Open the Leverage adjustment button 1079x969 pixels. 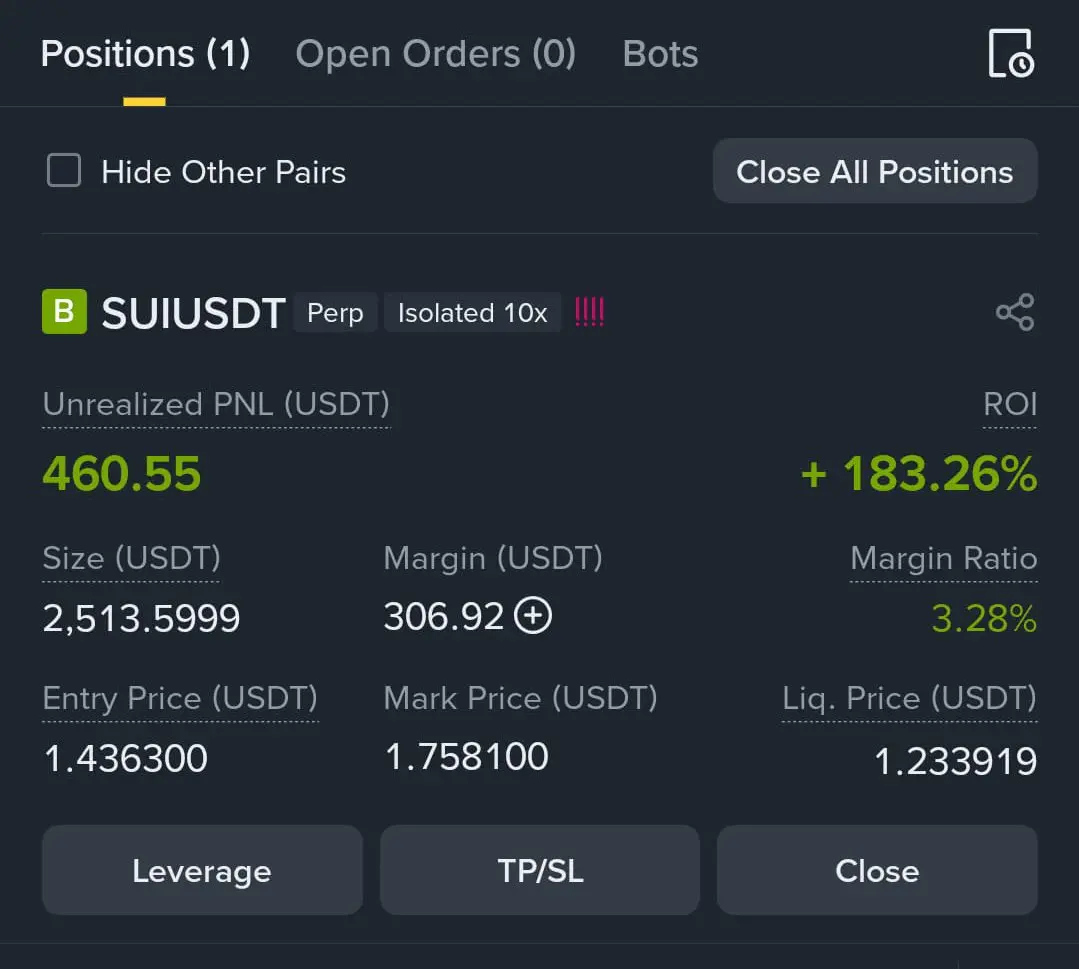pos(201,870)
